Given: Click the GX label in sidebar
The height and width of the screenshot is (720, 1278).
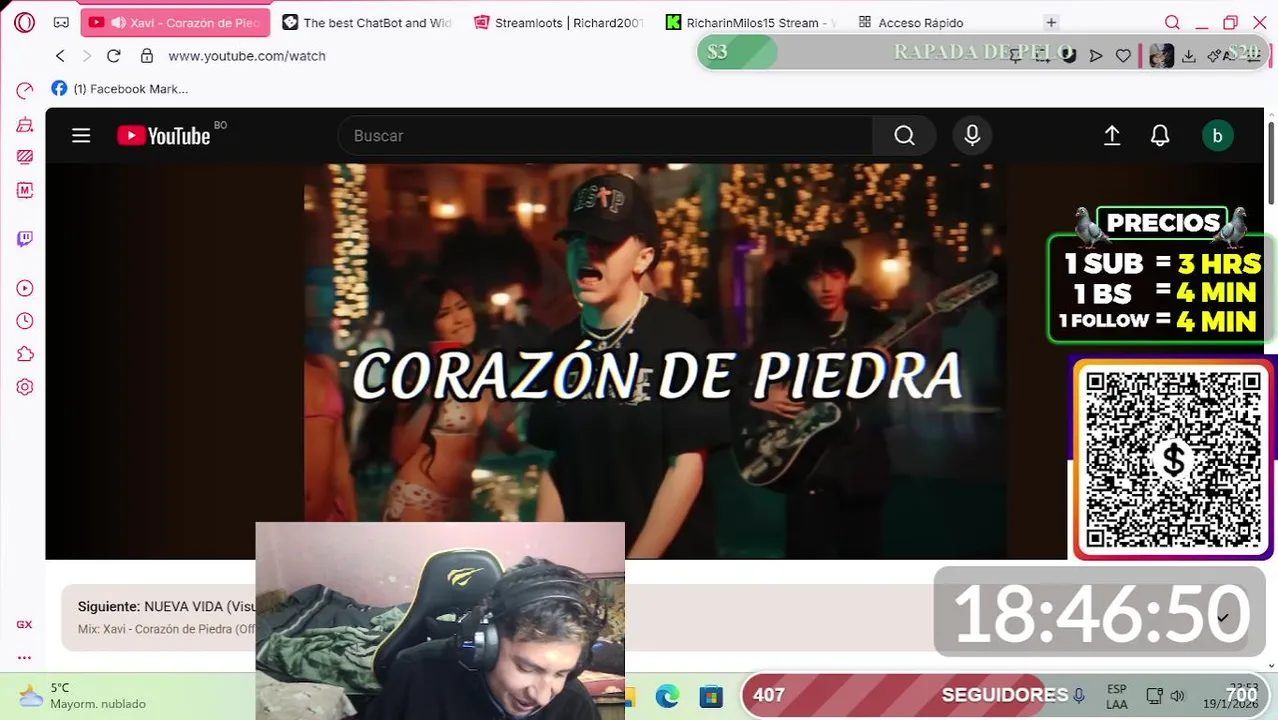Looking at the screenshot, I should click(24, 624).
